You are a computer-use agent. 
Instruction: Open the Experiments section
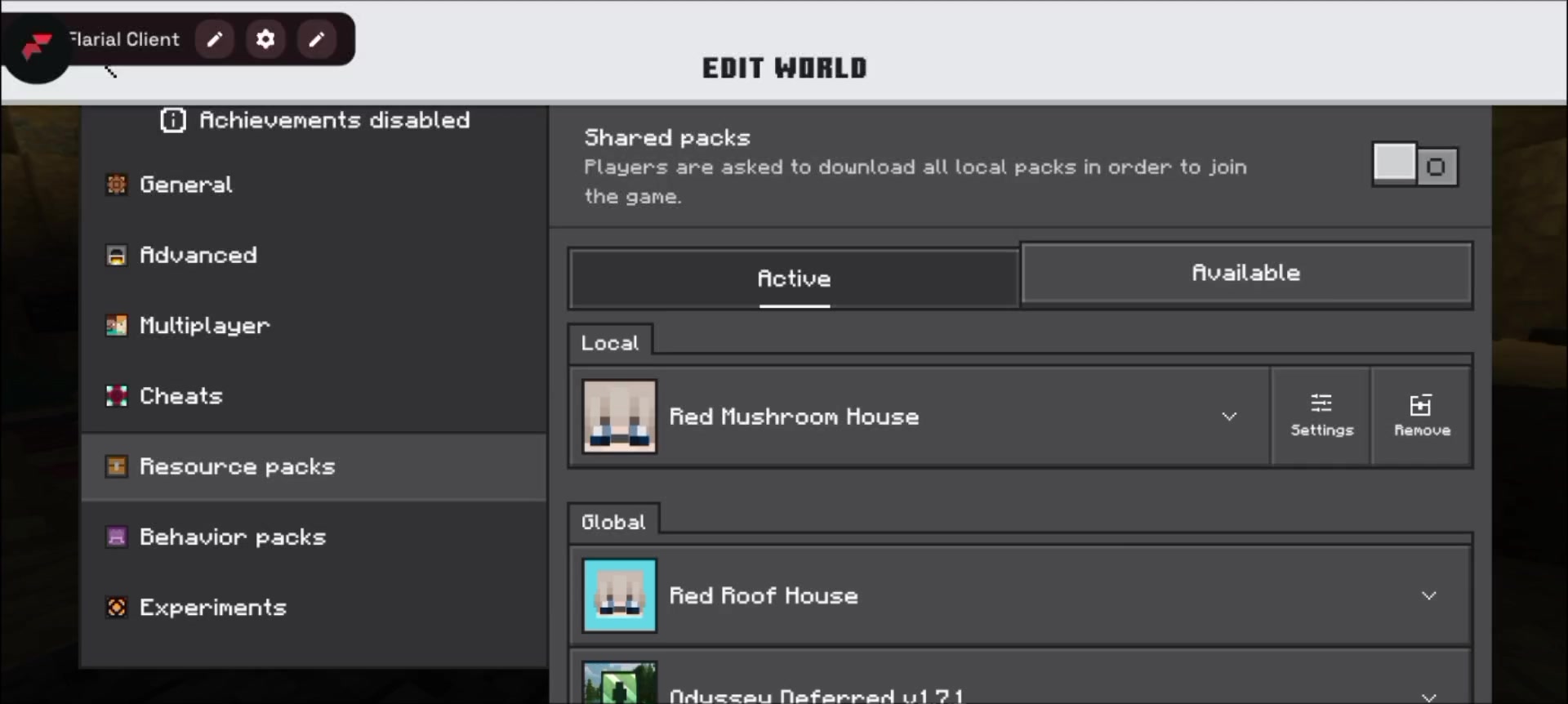click(x=314, y=607)
